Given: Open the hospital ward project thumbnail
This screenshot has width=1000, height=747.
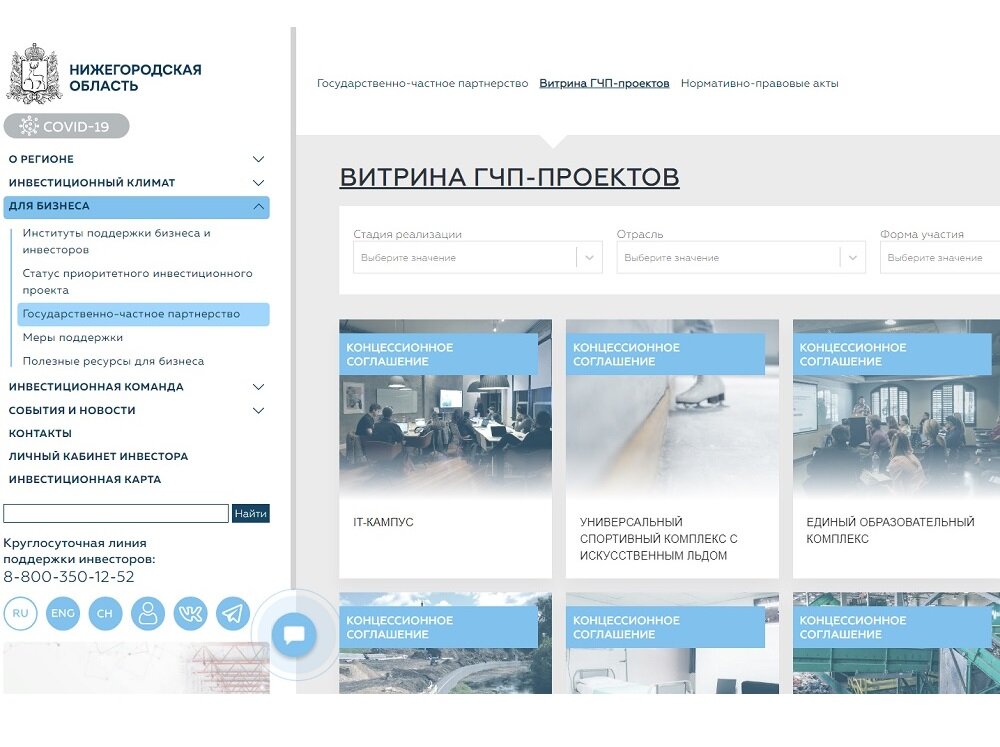Looking at the screenshot, I should (x=672, y=643).
